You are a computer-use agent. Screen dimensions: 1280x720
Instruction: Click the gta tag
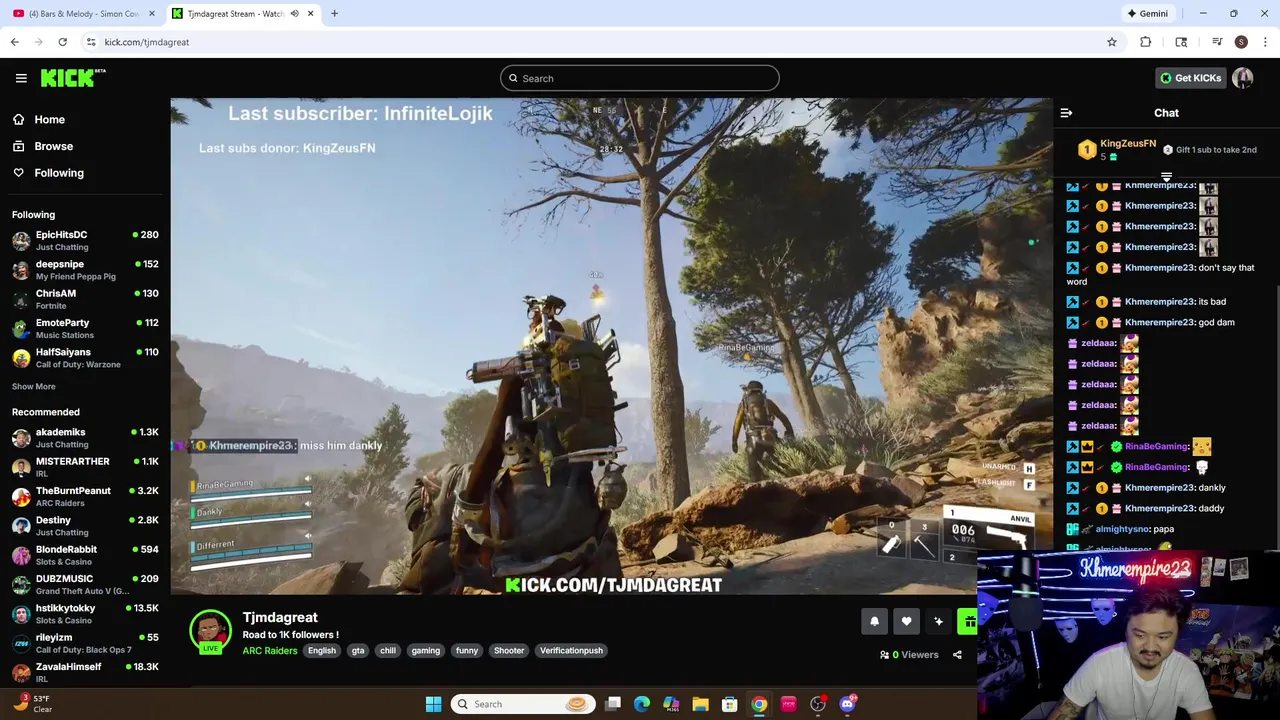(x=358, y=651)
